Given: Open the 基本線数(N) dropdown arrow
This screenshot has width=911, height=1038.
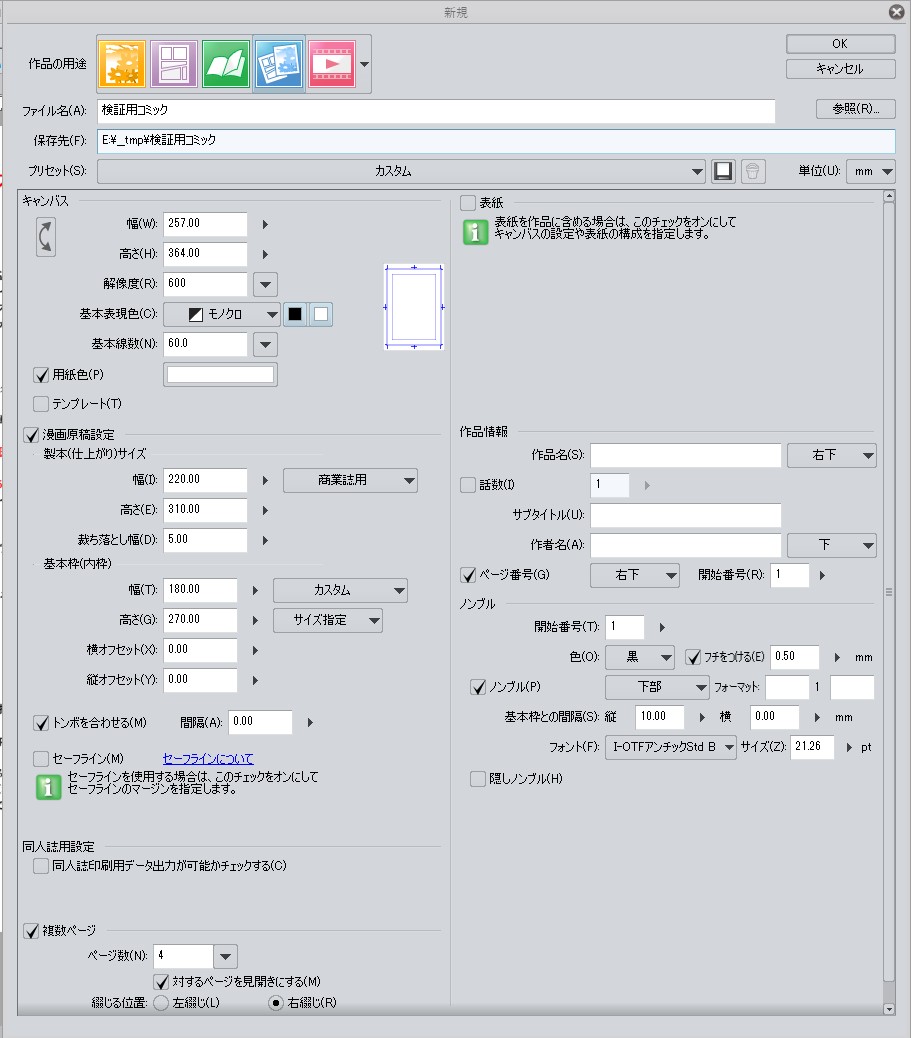Looking at the screenshot, I should coord(265,345).
